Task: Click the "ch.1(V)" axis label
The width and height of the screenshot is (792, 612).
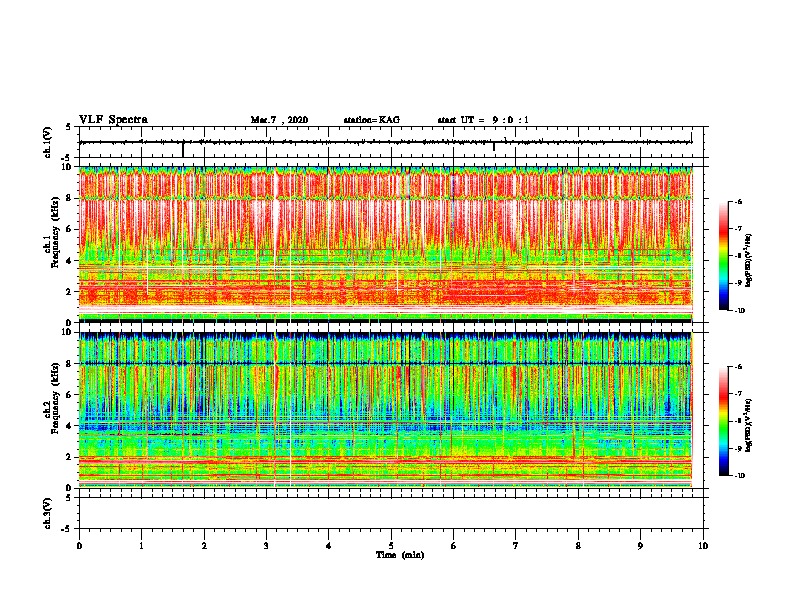Action: pos(47,142)
